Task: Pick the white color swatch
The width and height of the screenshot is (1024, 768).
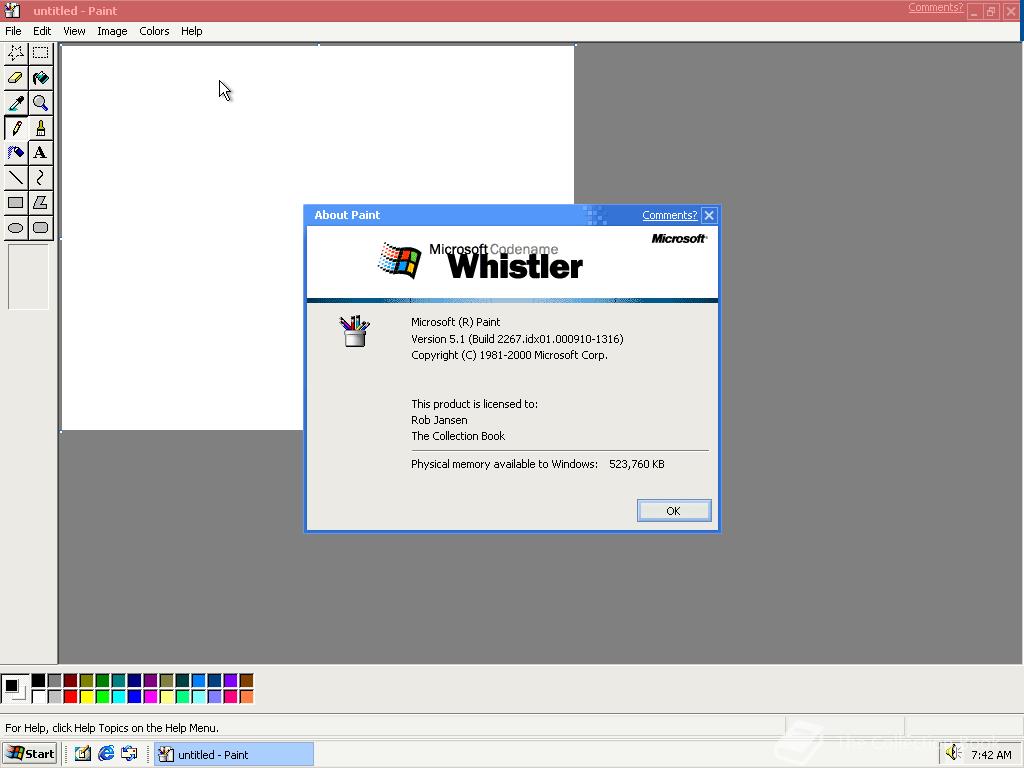Action: [x=39, y=697]
